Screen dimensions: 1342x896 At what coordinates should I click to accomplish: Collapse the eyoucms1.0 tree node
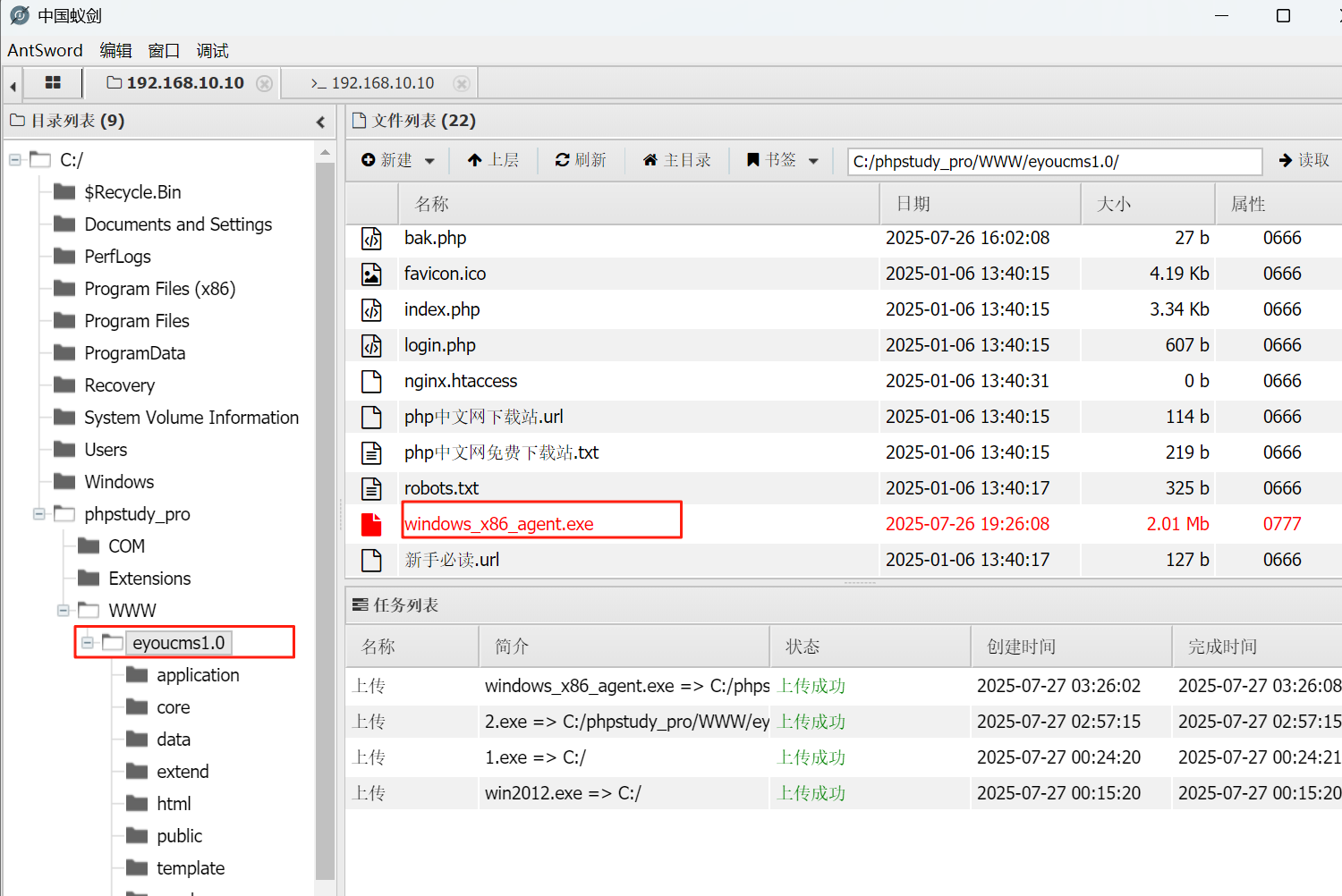coord(88,643)
